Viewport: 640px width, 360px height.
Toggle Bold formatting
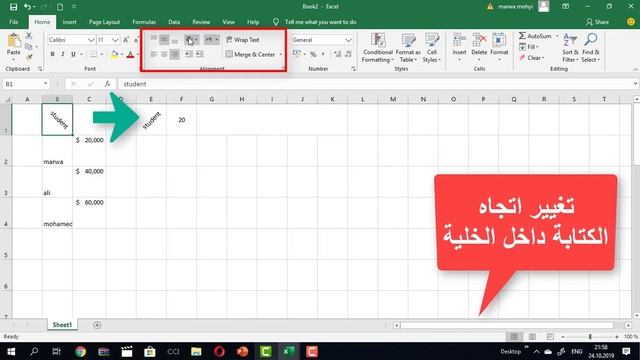point(52,54)
